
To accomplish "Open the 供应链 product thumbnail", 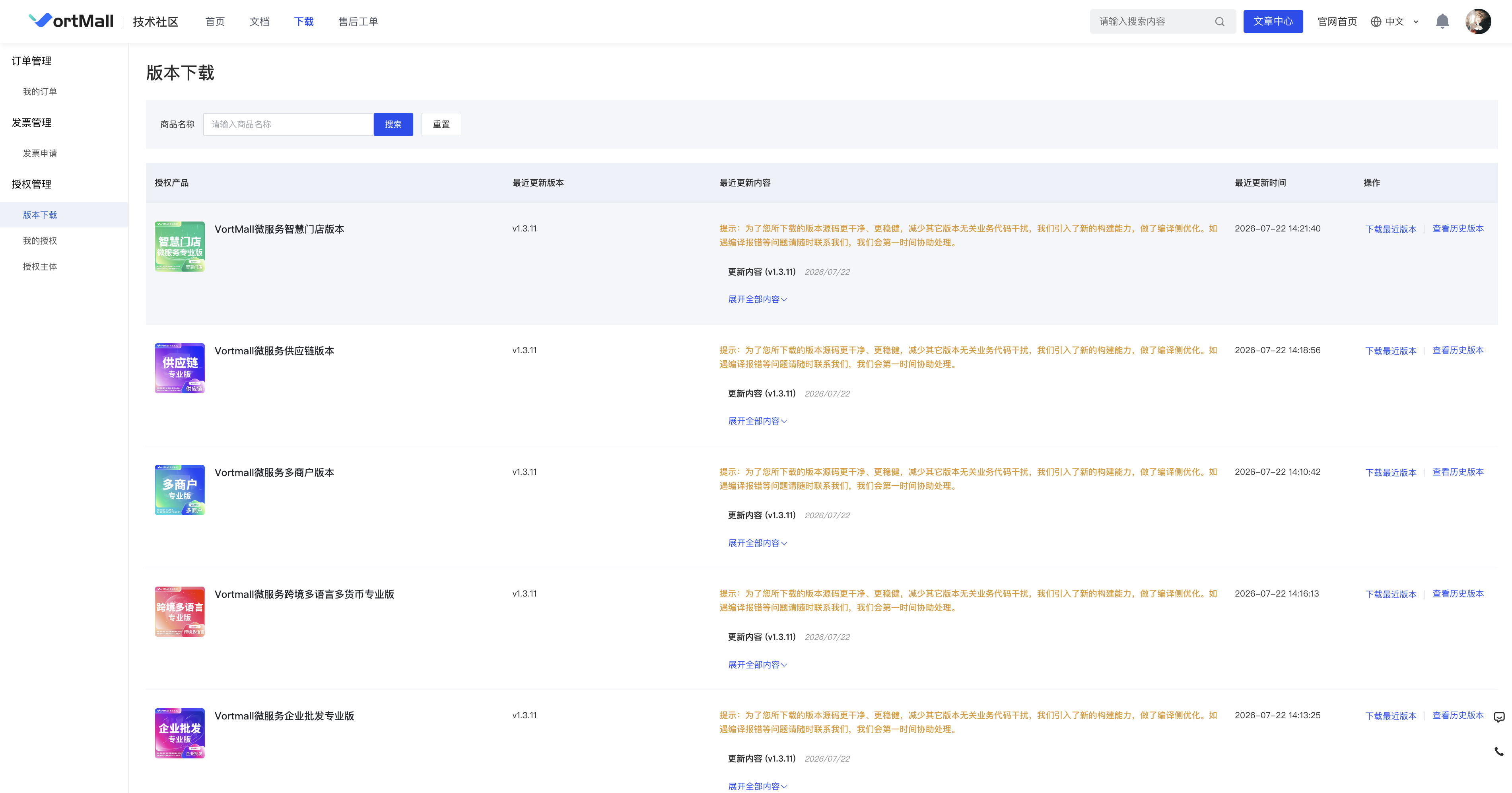I will click(x=180, y=368).
